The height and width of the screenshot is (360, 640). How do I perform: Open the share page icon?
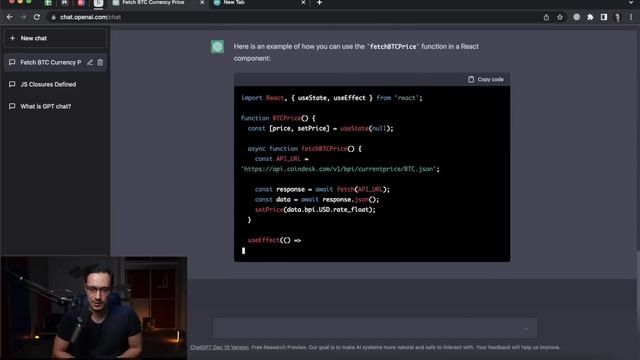[x=546, y=17]
